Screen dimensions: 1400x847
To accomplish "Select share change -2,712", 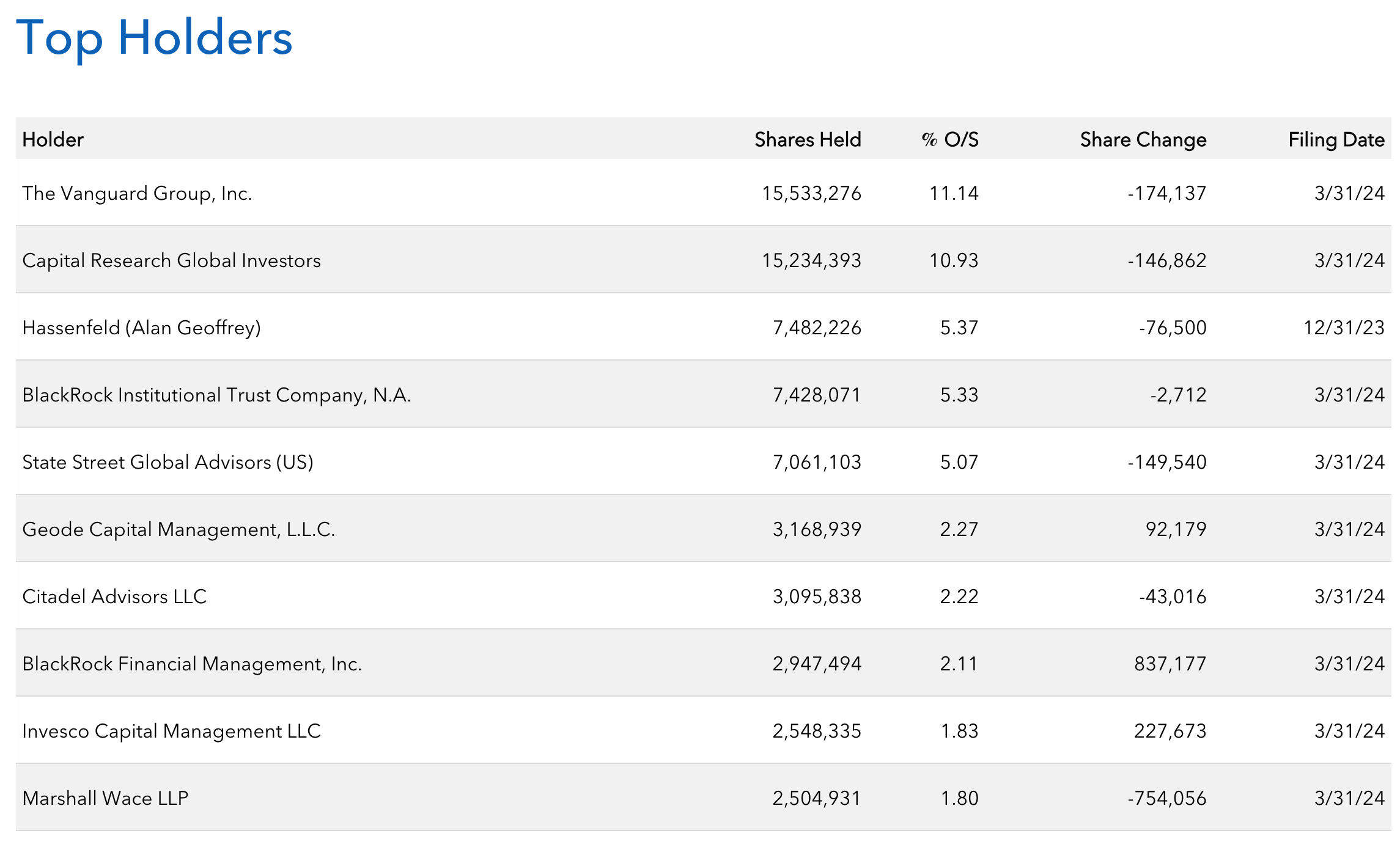I will tap(1178, 395).
